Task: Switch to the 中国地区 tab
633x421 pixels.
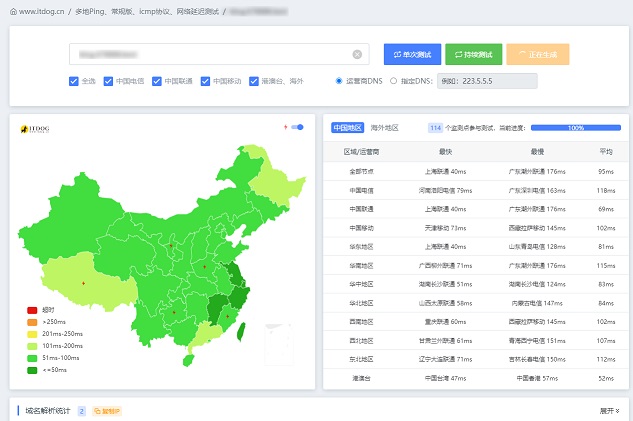Action: (x=348, y=128)
